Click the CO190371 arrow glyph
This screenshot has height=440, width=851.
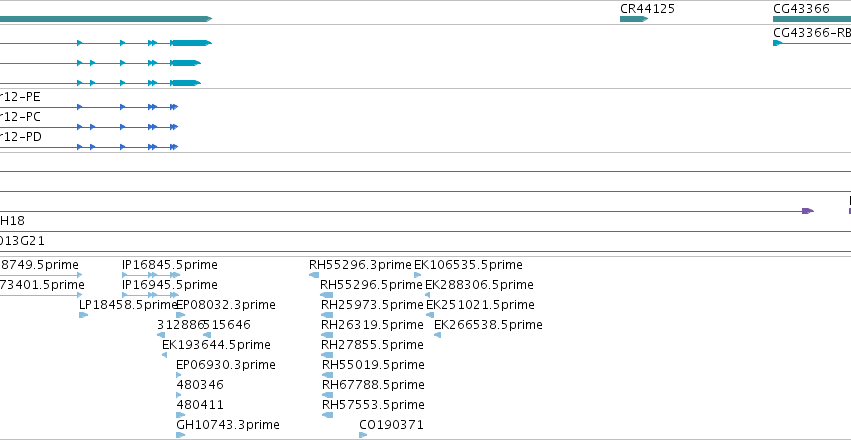(x=363, y=435)
